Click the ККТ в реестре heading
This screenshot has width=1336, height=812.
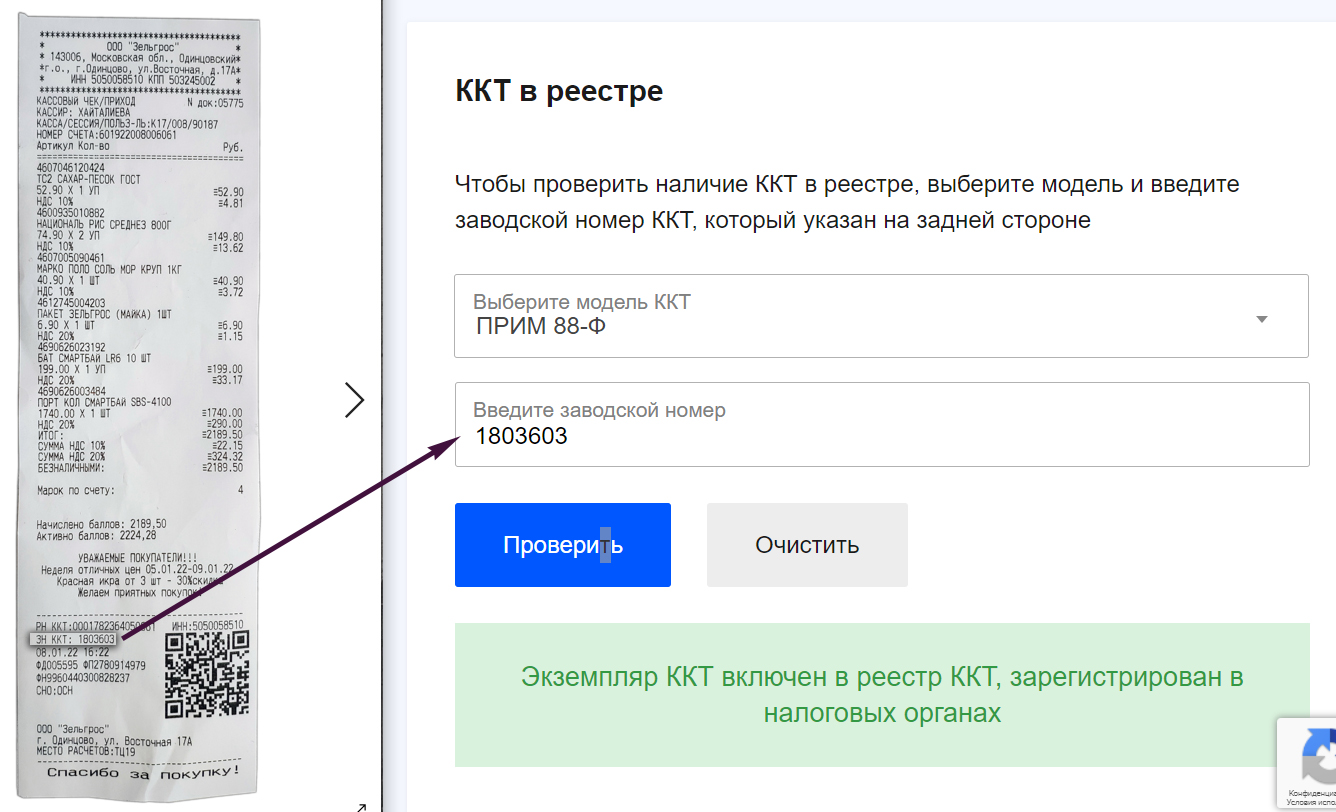pyautogui.click(x=556, y=90)
